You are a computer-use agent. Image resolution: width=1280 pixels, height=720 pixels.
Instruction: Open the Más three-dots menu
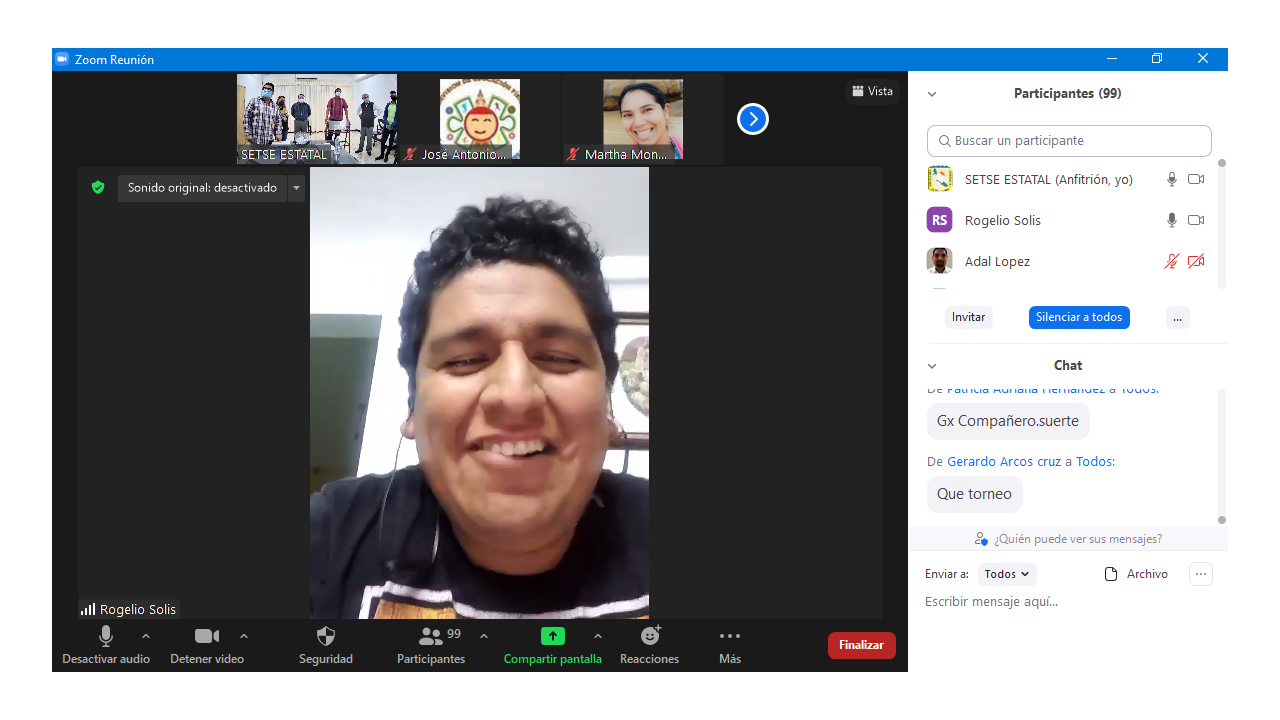(730, 636)
